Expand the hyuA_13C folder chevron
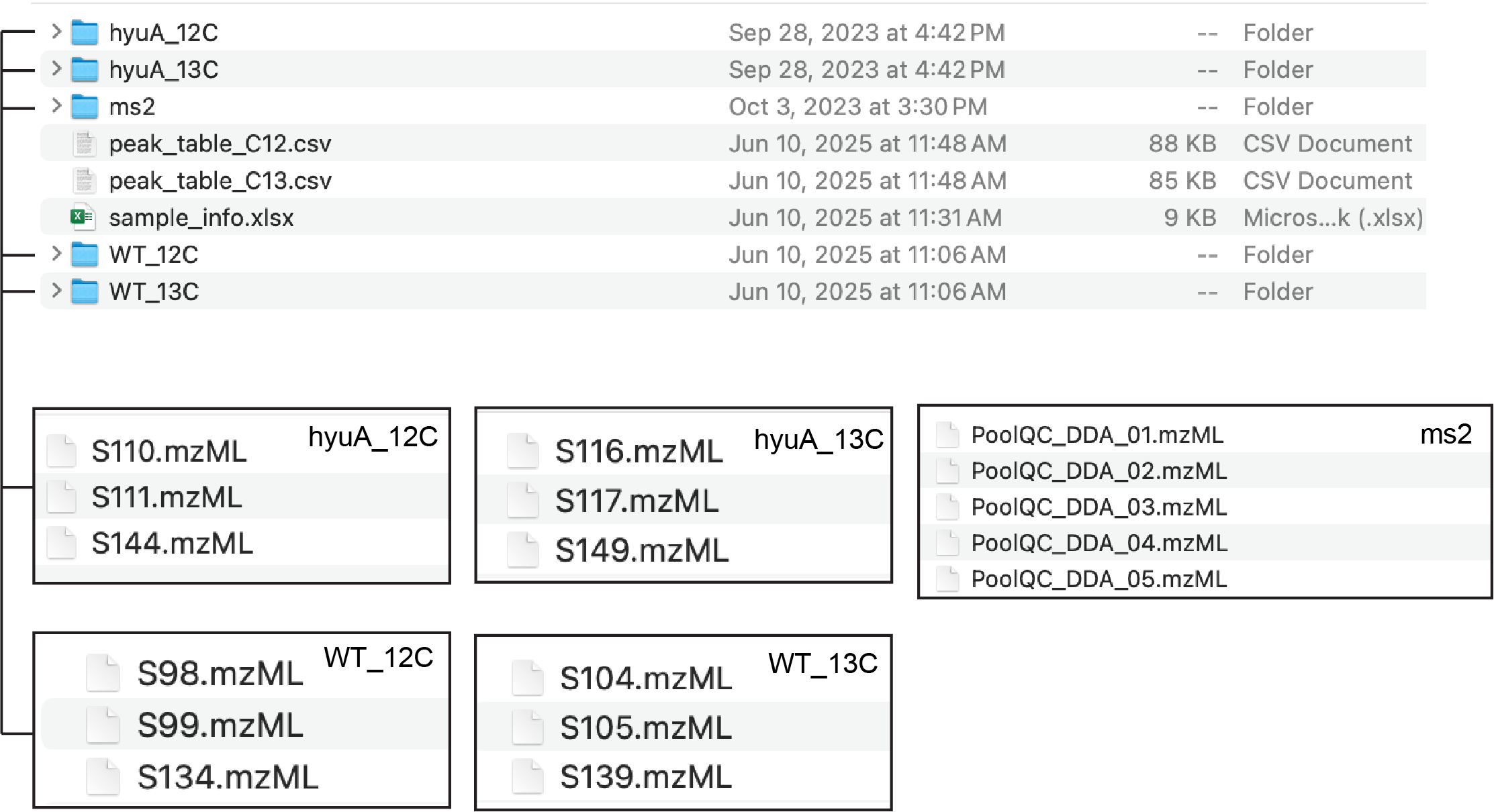The height and width of the screenshot is (812, 1494). point(56,68)
